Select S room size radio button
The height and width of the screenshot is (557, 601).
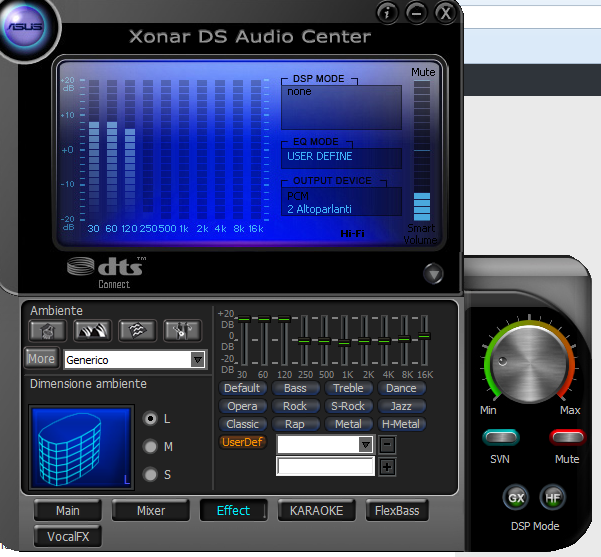(x=150, y=474)
